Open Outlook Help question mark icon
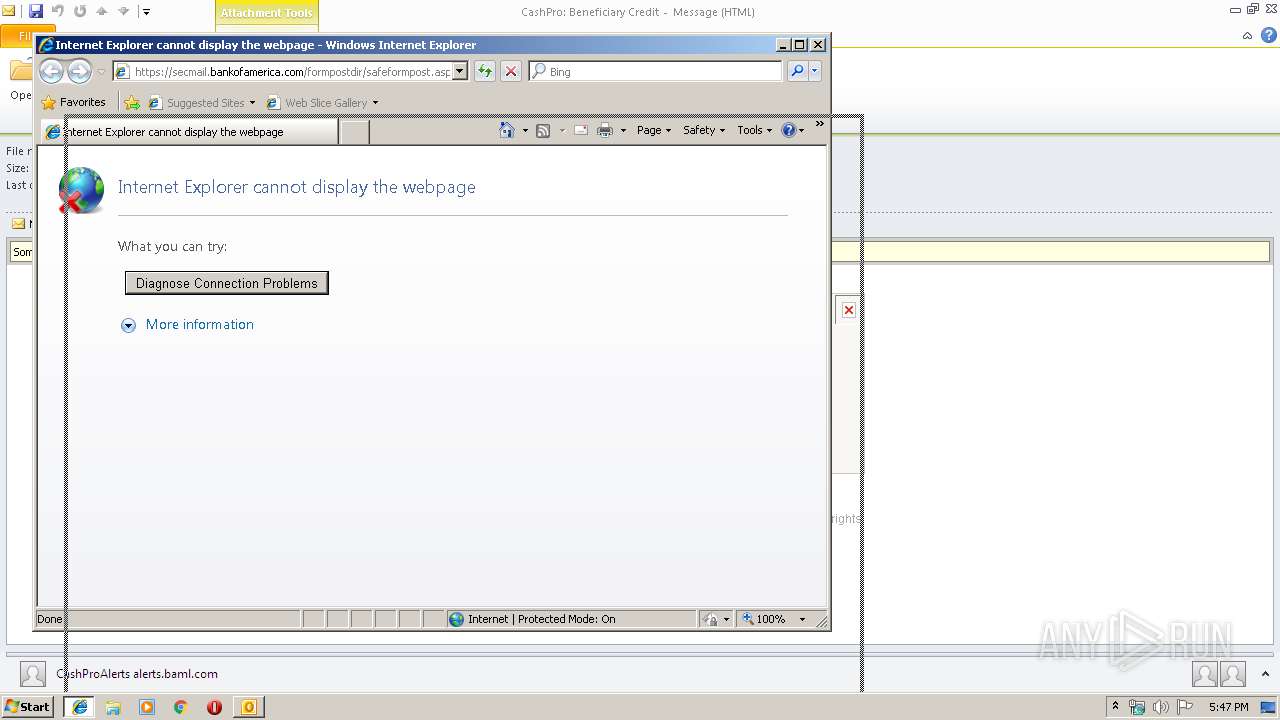The image size is (1280, 720). (1269, 35)
